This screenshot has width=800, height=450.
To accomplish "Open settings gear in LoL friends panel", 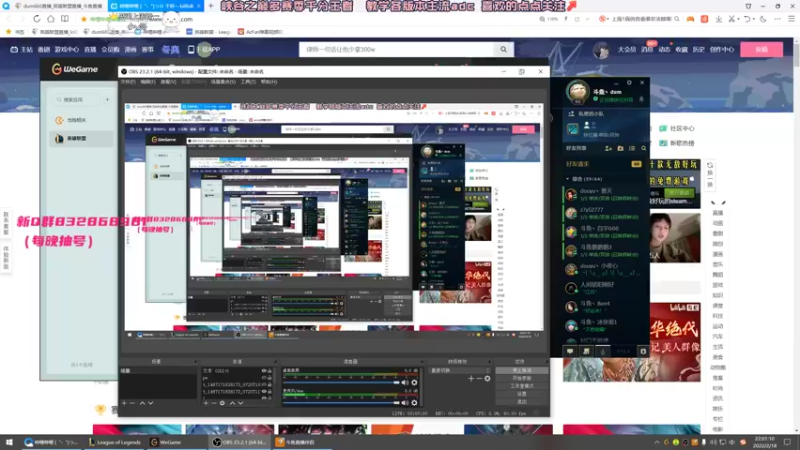I will pyautogui.click(x=629, y=83).
